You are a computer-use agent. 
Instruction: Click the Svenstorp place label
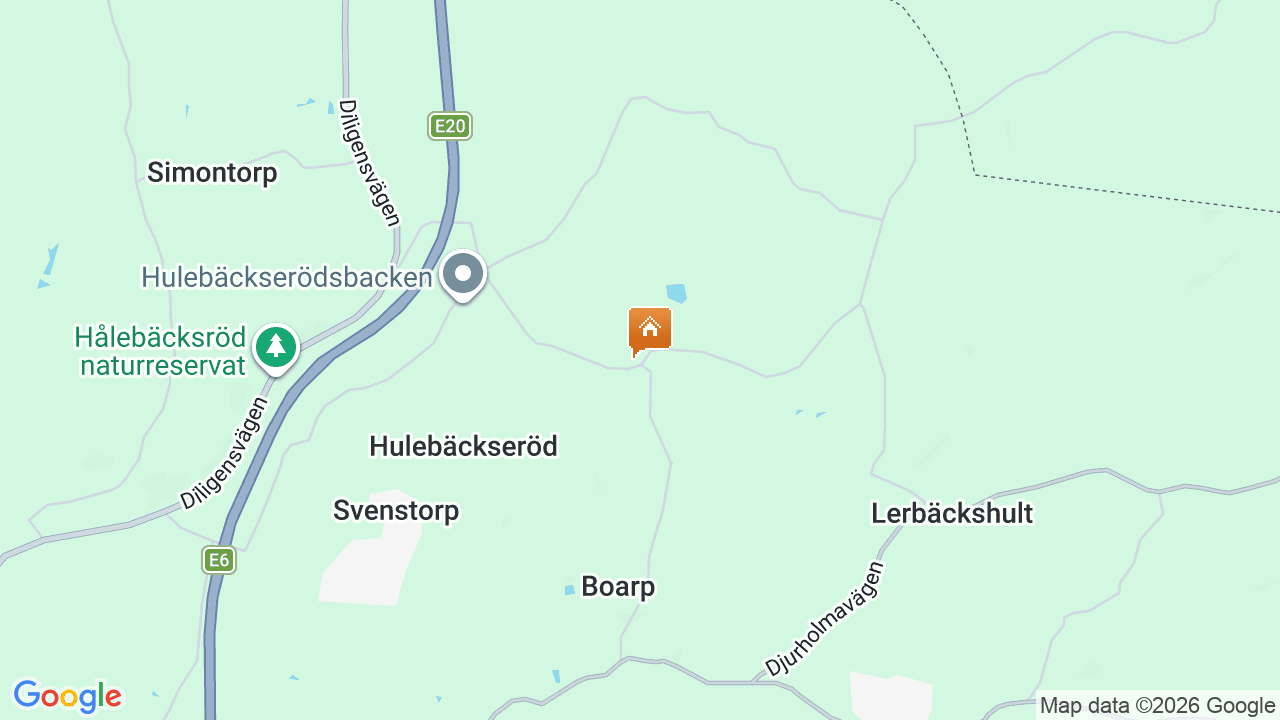[x=396, y=510]
